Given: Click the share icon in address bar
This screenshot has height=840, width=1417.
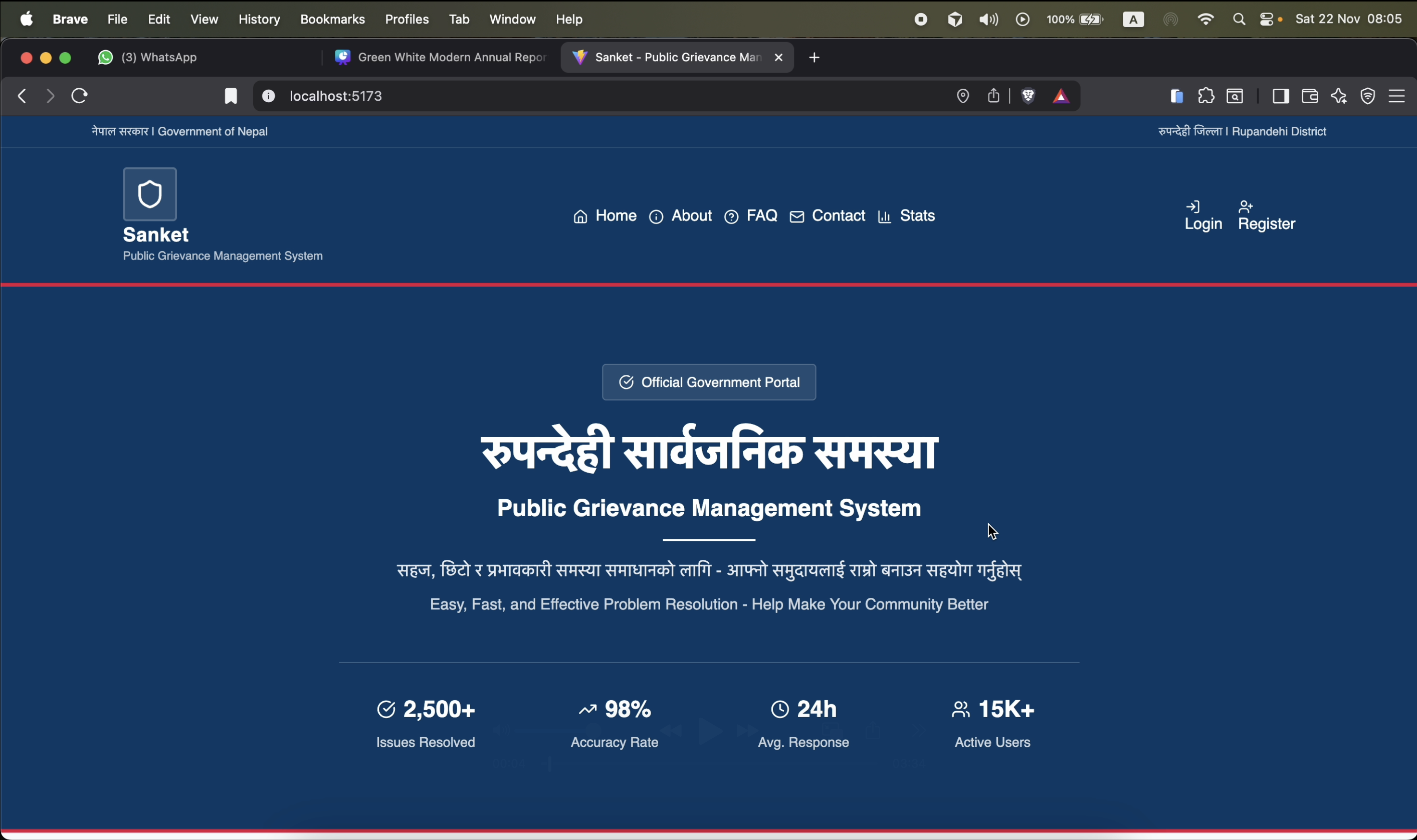Looking at the screenshot, I should point(993,96).
